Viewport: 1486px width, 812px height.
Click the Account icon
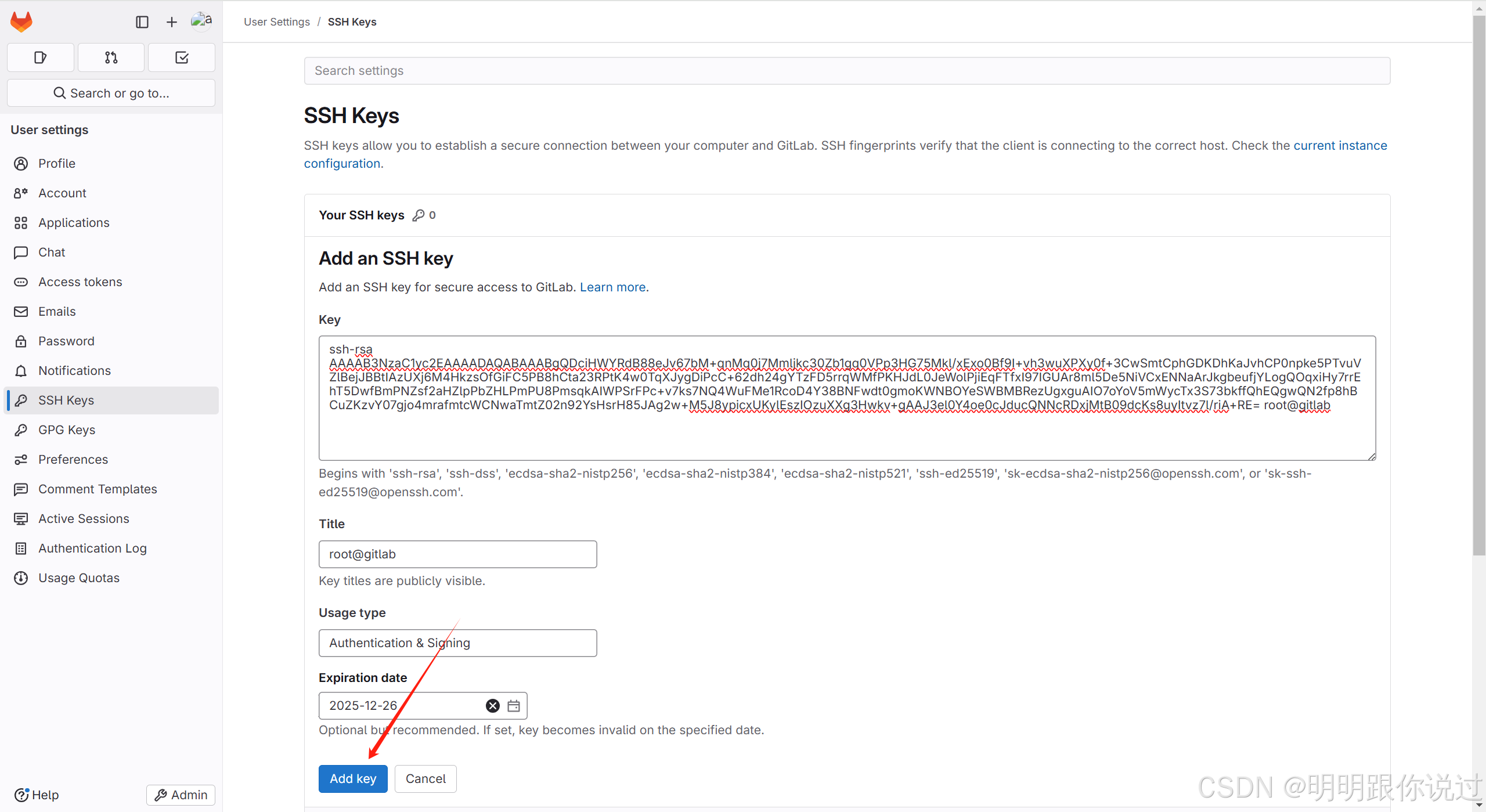[21, 193]
